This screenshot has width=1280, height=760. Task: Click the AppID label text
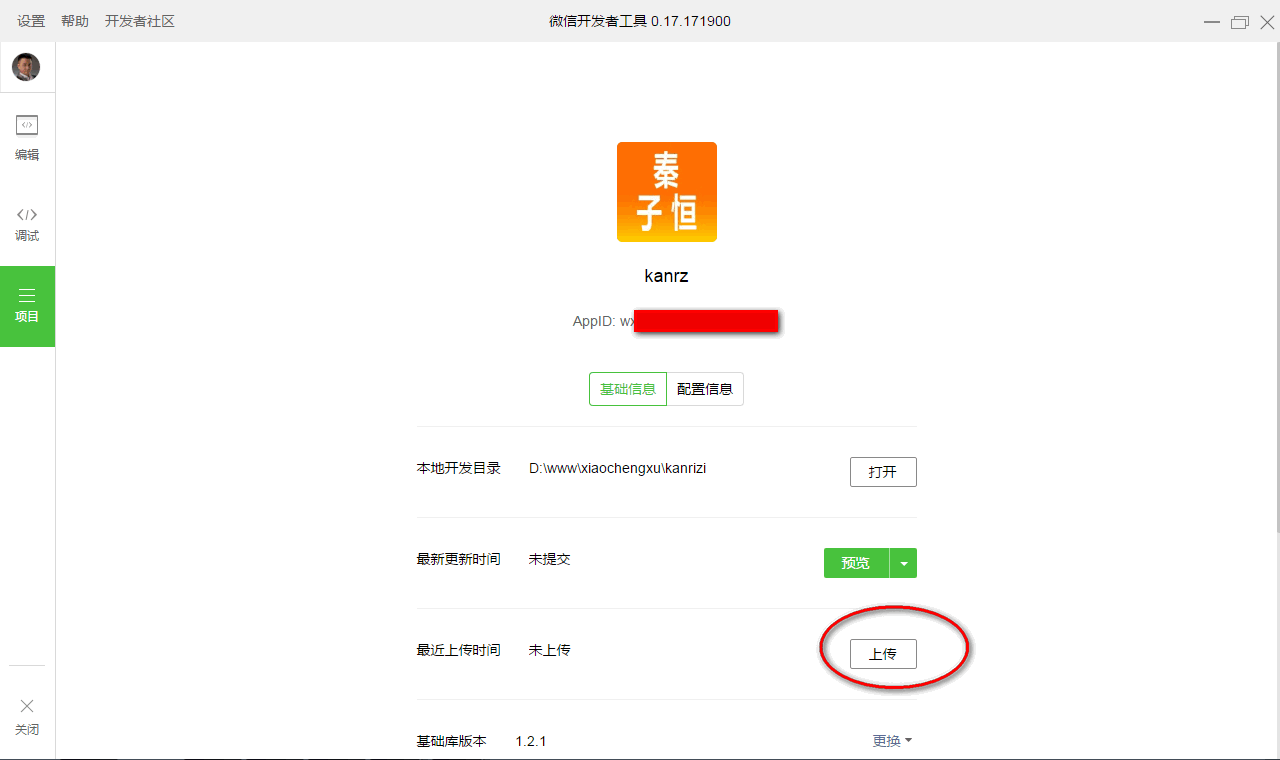(x=594, y=321)
